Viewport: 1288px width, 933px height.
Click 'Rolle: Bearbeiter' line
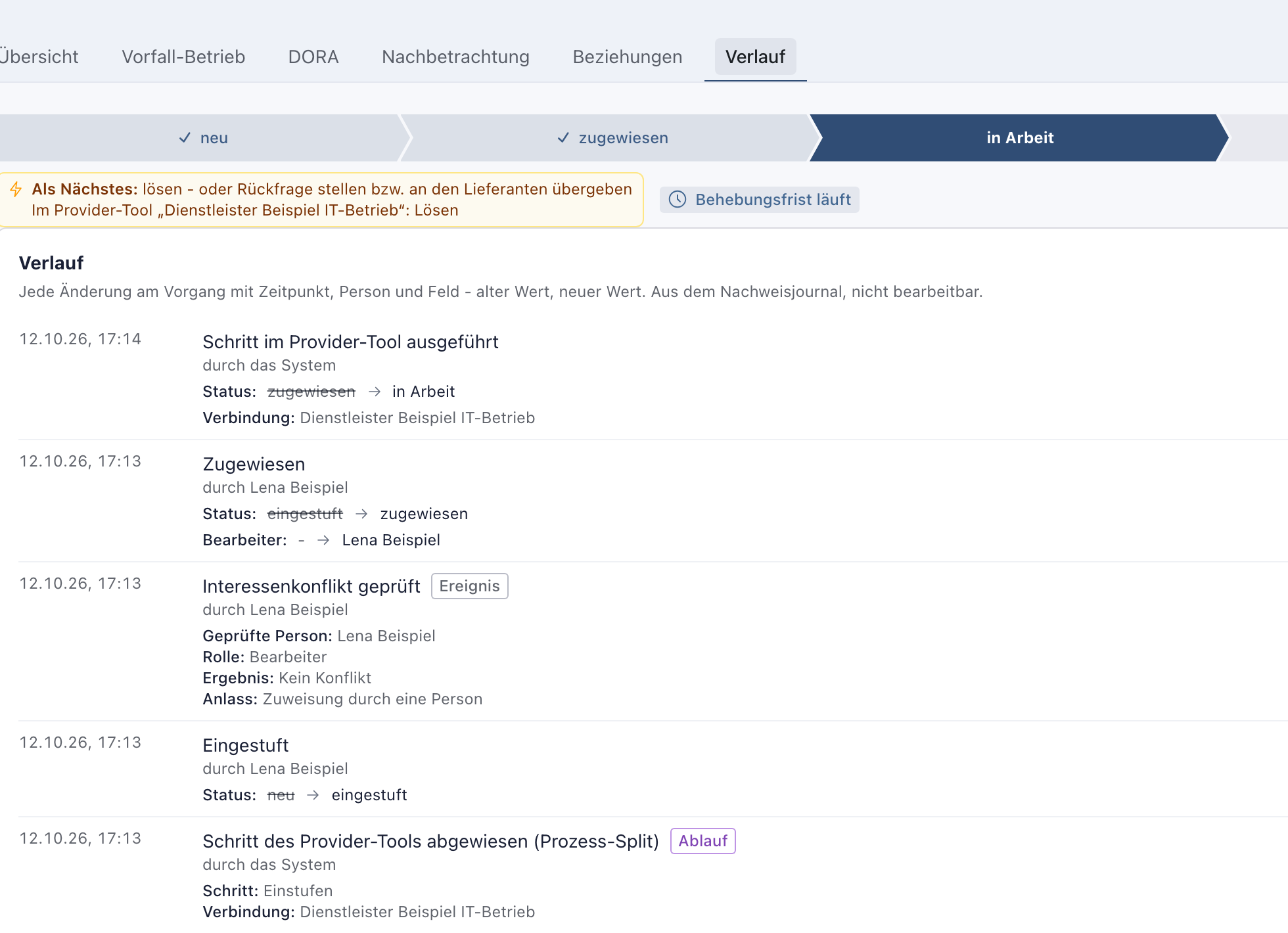point(265,657)
